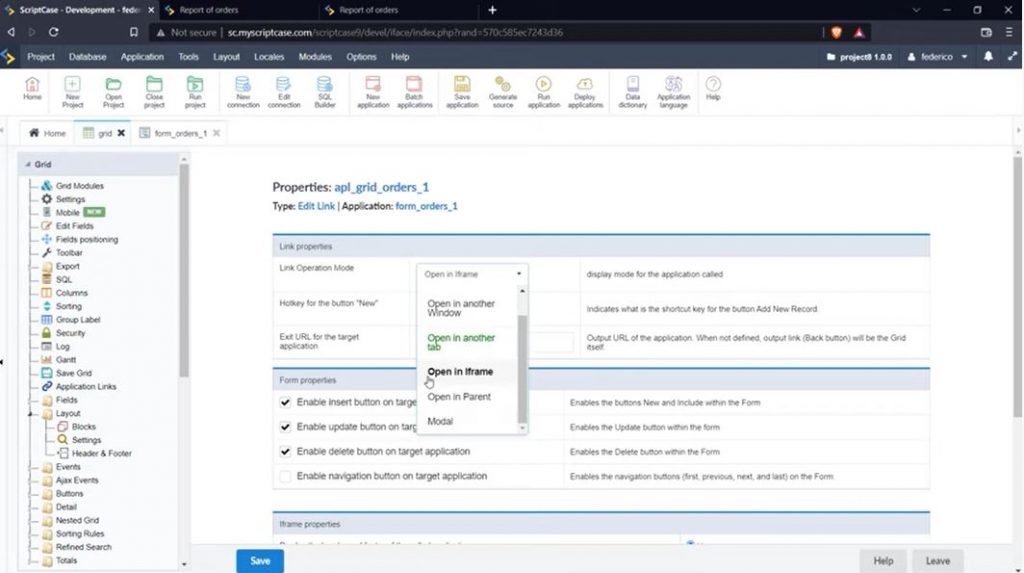Click the Run application icon
Screen dimensions: 1024x573
(x=543, y=91)
